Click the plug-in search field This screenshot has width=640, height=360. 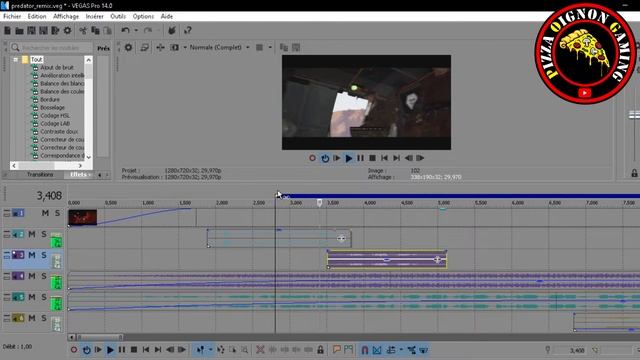click(x=51, y=48)
